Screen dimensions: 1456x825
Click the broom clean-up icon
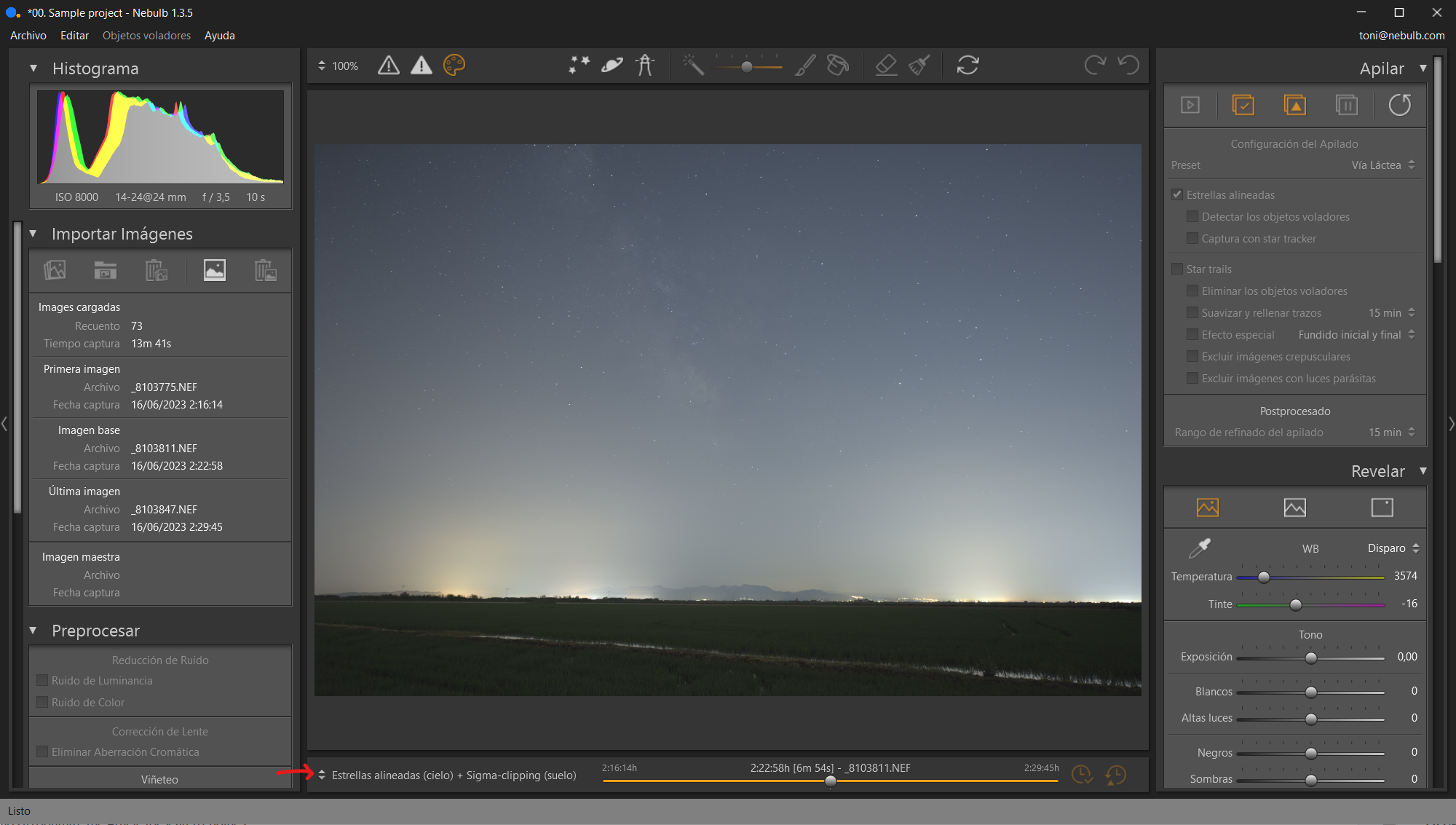click(x=919, y=66)
